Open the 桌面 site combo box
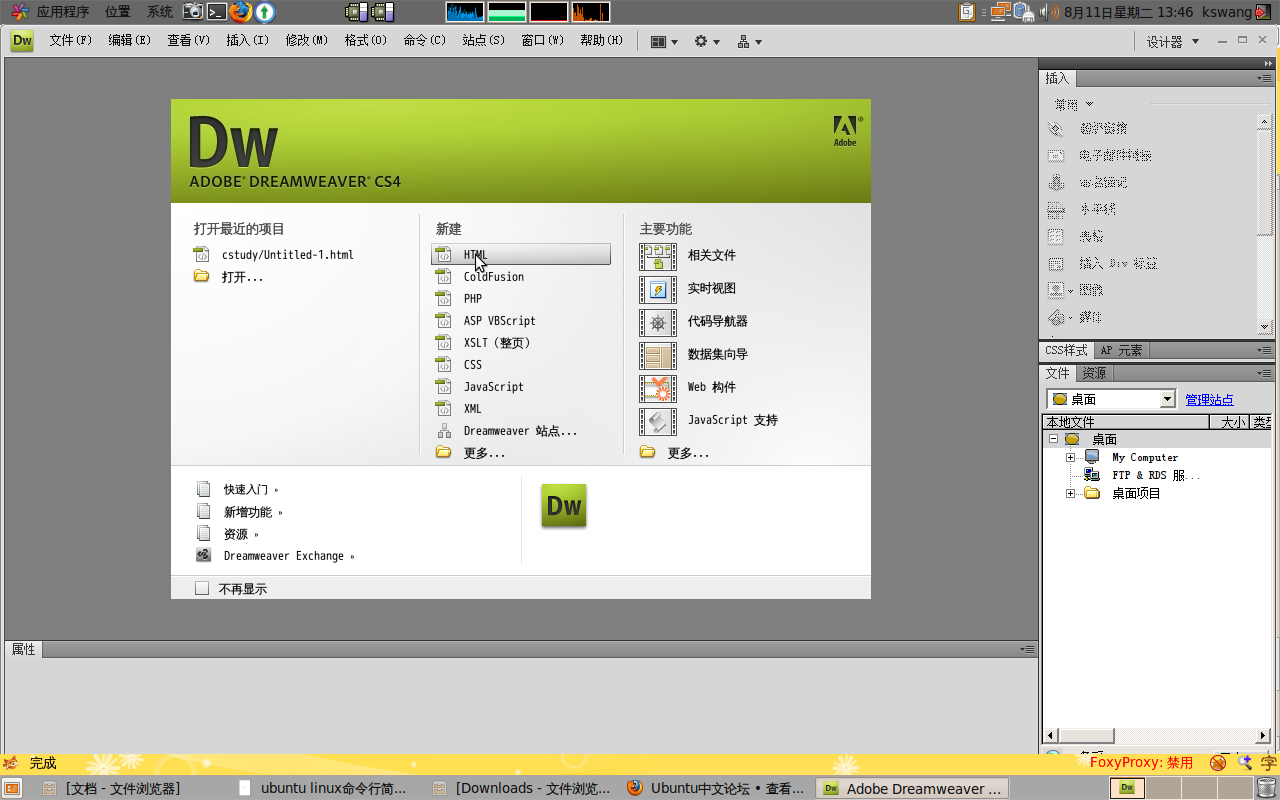 coord(1111,399)
